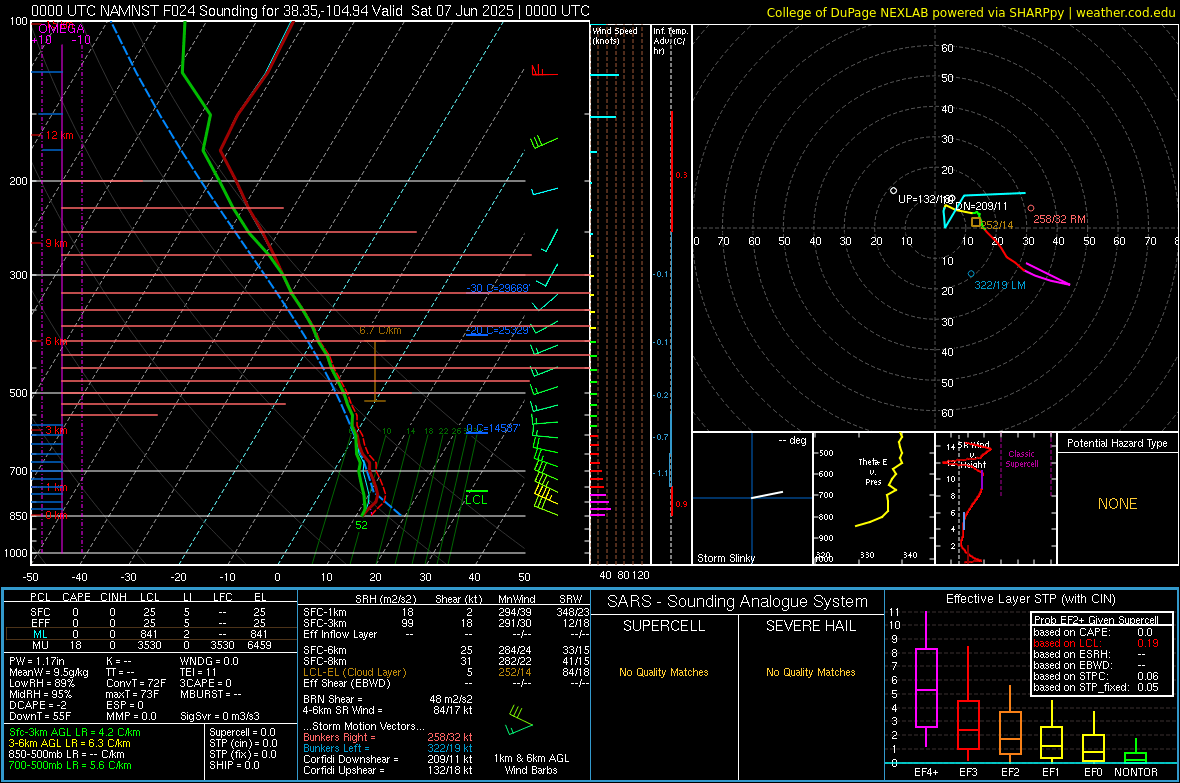Click the Effective Layer STP (with CIN) title
This screenshot has width=1180, height=783.
tap(1031, 599)
